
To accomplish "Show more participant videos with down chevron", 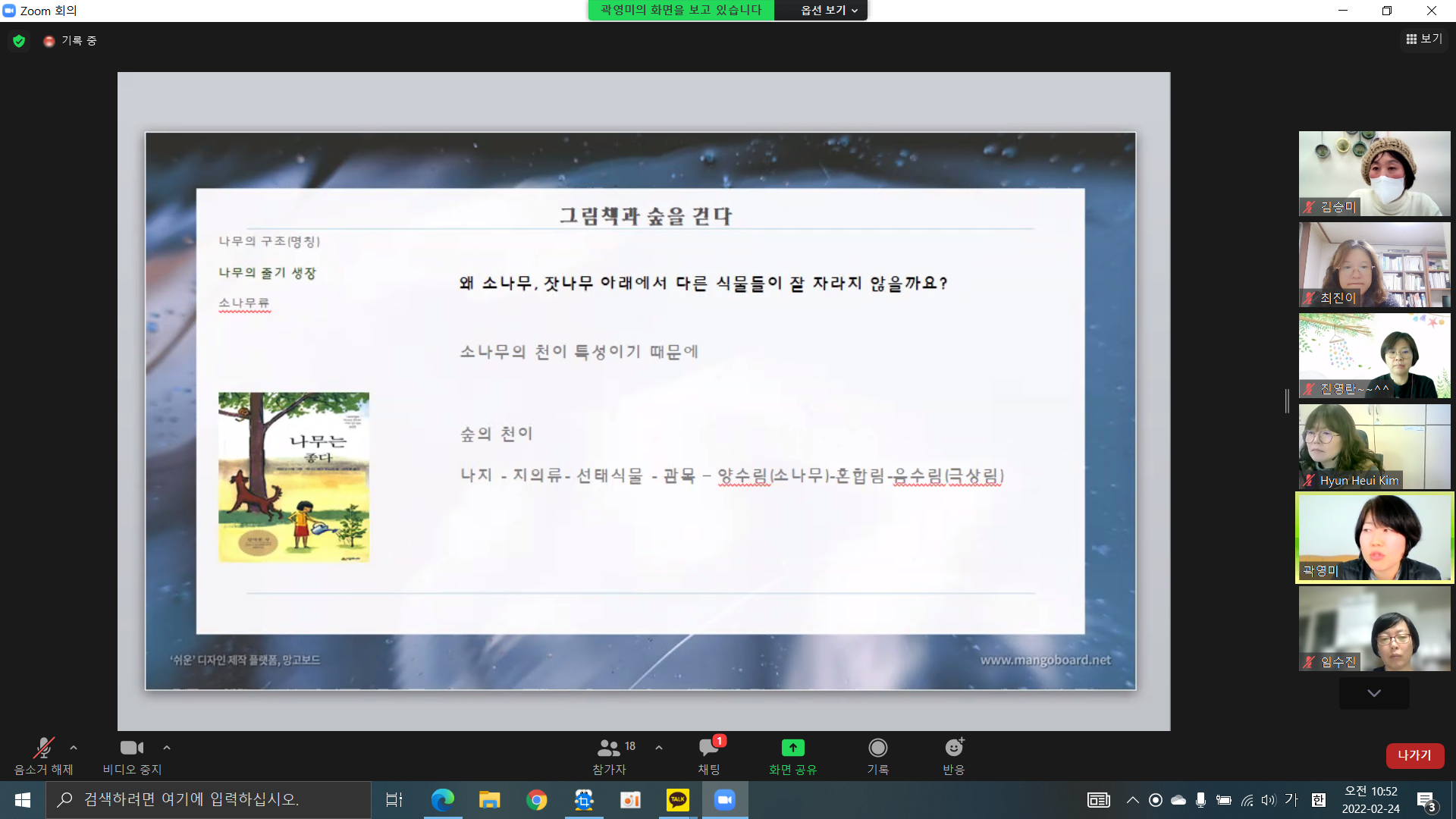I will click(x=1374, y=693).
